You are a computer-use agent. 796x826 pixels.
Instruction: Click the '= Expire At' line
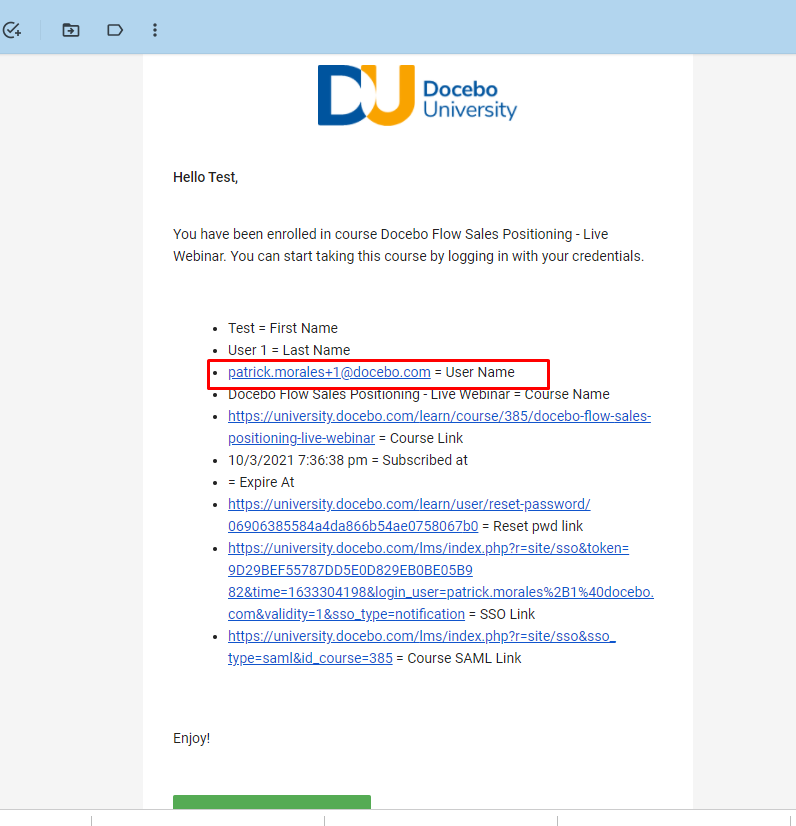pyautogui.click(x=261, y=482)
